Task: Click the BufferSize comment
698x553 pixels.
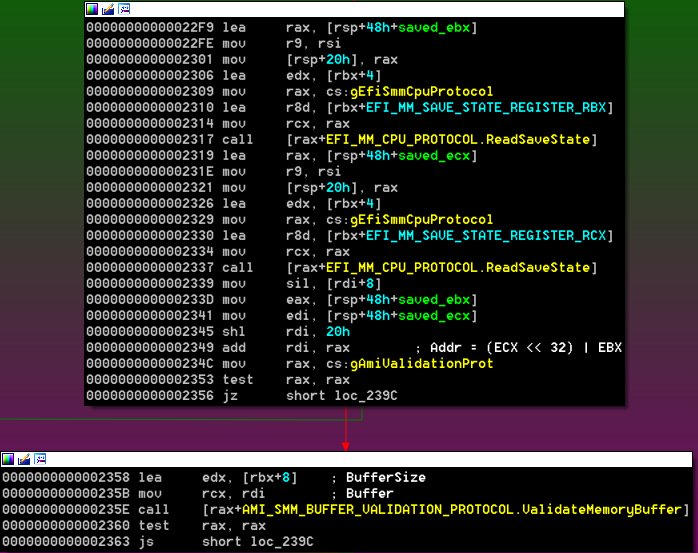Action: tap(386, 478)
